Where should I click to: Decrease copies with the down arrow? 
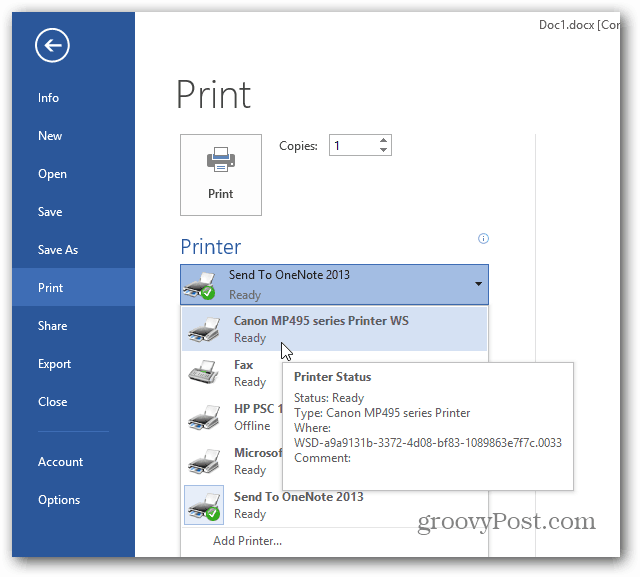click(383, 150)
